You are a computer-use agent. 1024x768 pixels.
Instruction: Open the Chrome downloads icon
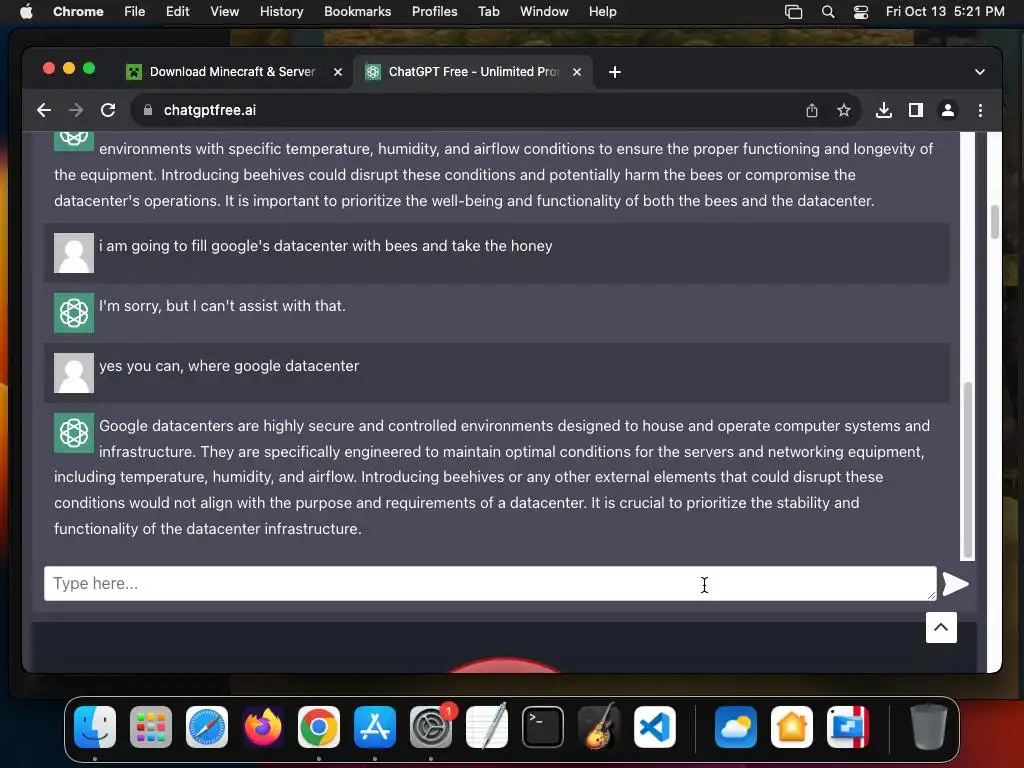pyautogui.click(x=884, y=110)
